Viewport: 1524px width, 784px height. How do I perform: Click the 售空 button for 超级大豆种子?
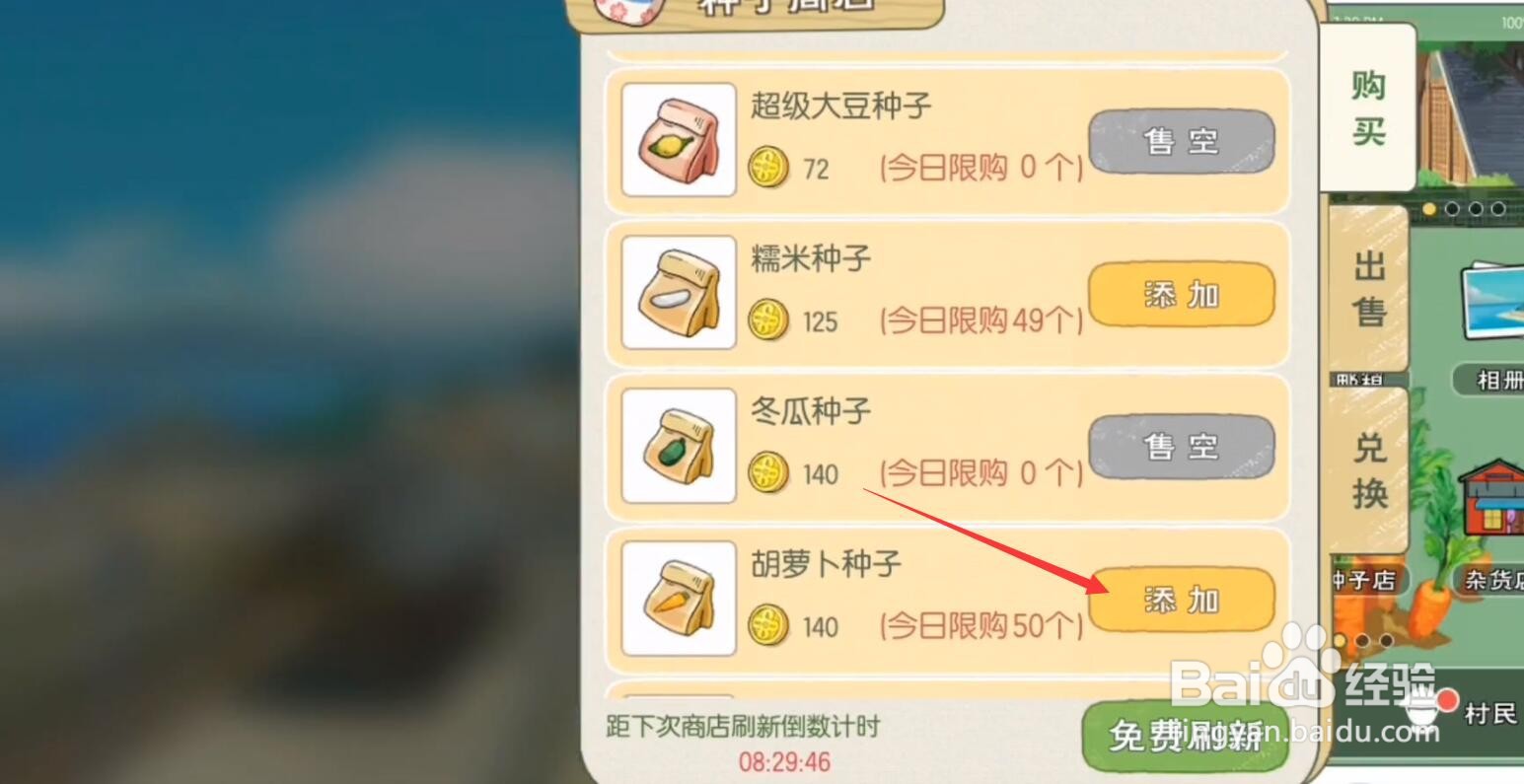[x=1182, y=142]
